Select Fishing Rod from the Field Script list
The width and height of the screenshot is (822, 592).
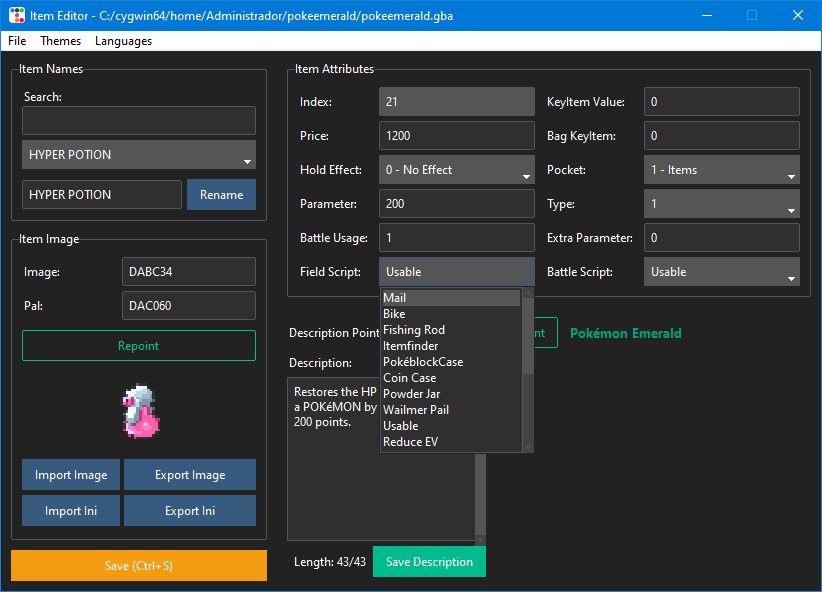(x=414, y=330)
